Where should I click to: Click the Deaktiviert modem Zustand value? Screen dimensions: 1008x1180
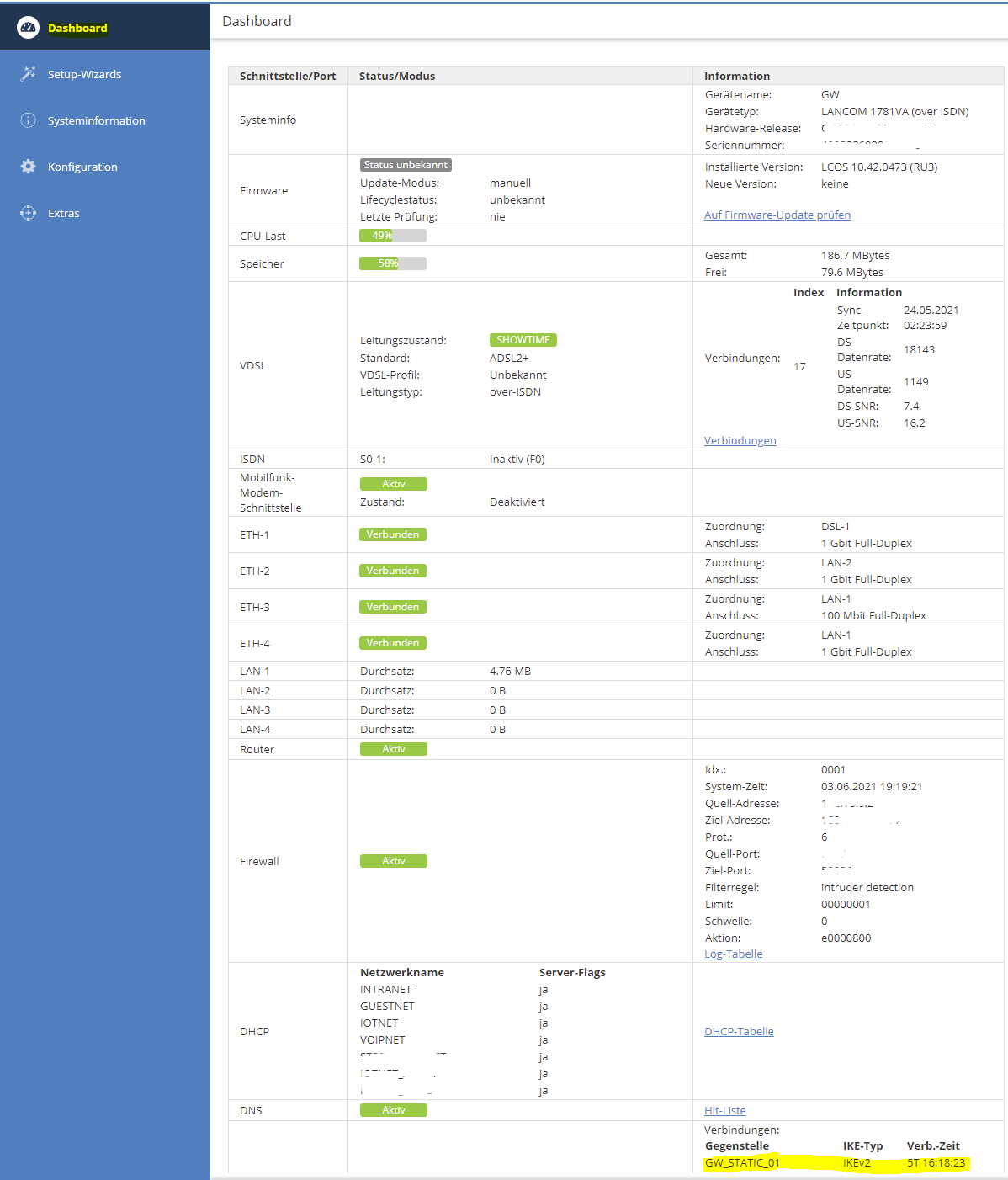click(x=517, y=502)
